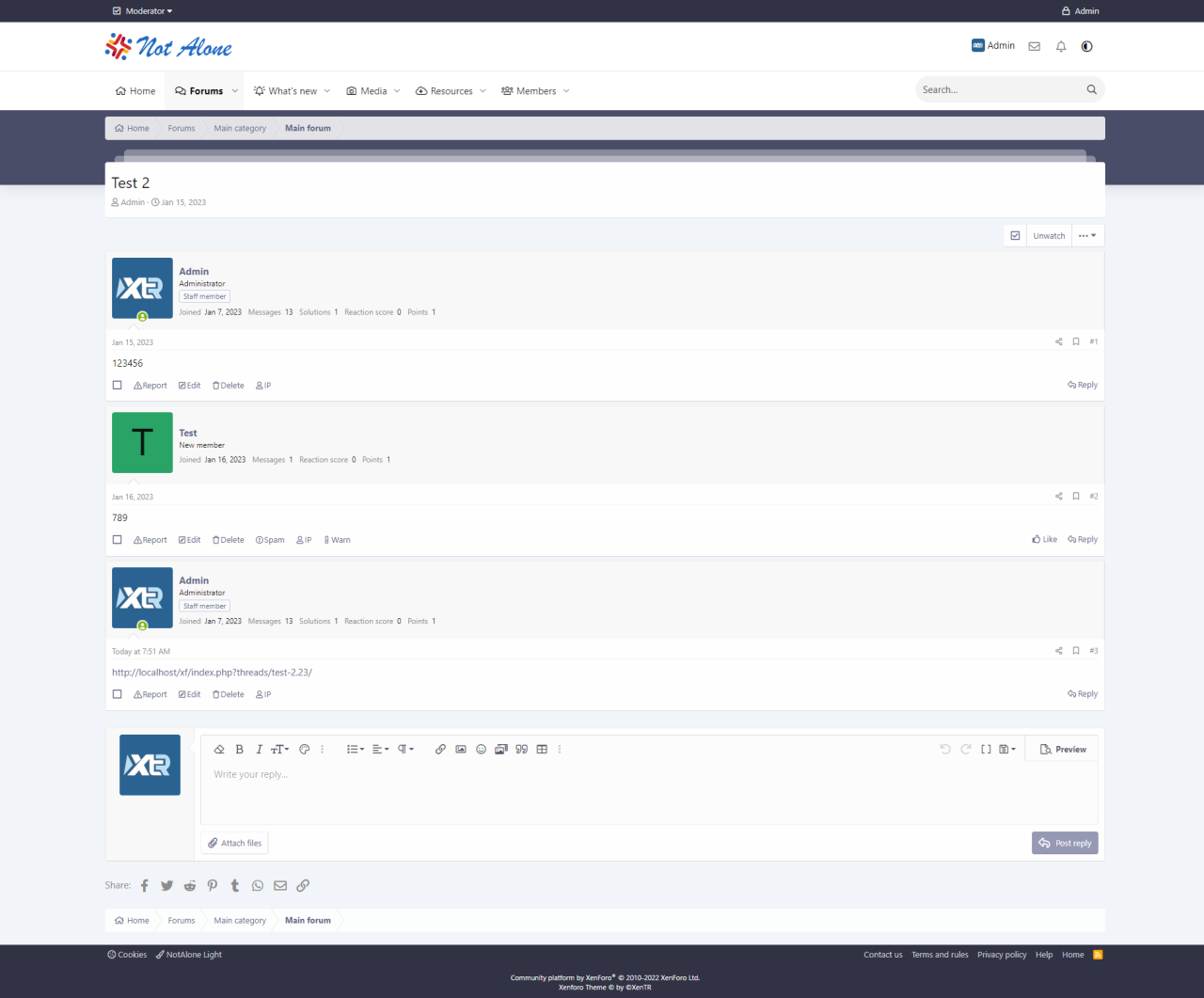Viewport: 1204px width, 998px height.
Task: Click the Insert link icon in editor
Action: click(440, 750)
